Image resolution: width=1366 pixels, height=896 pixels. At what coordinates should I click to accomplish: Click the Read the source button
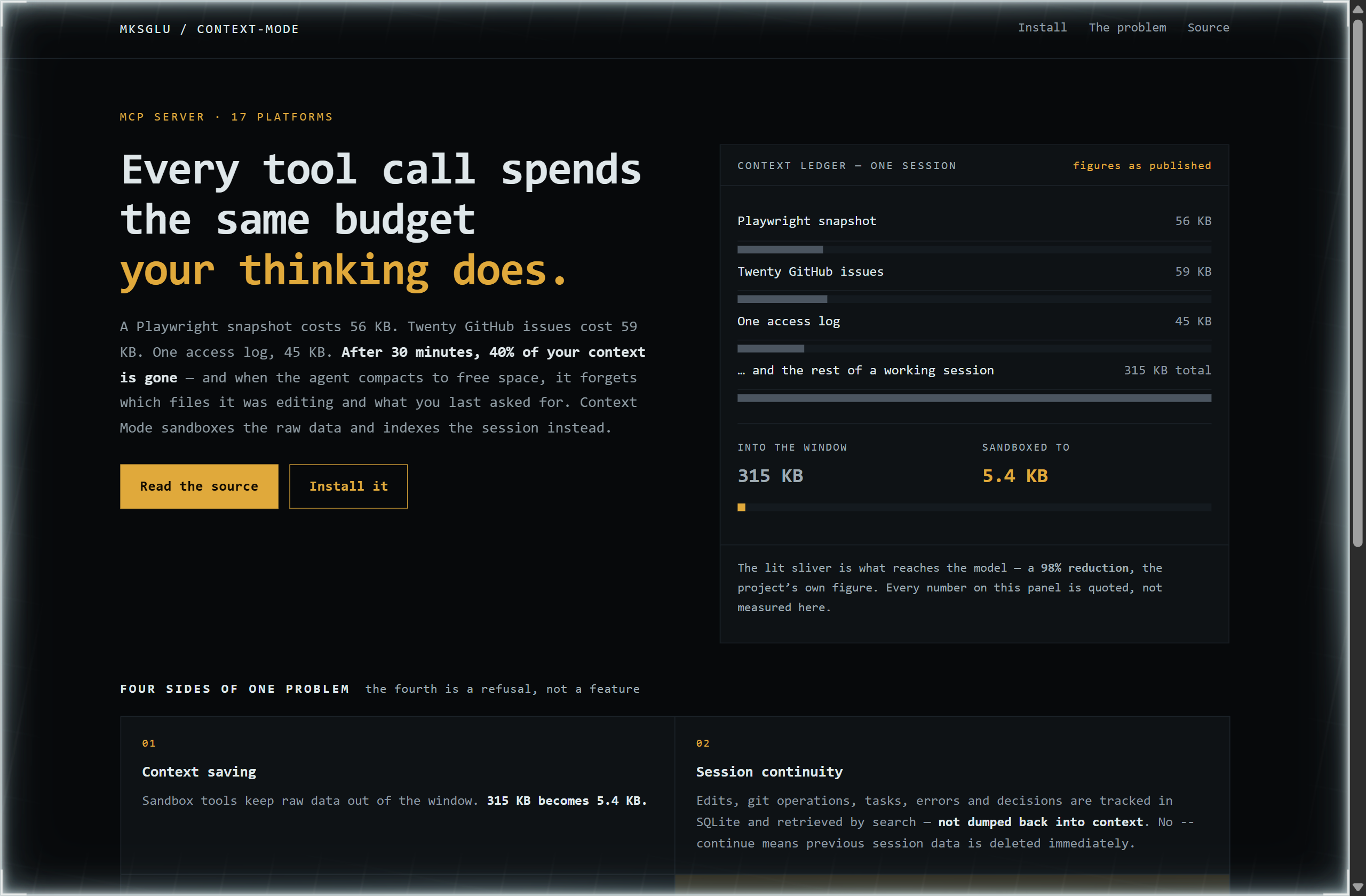199,486
